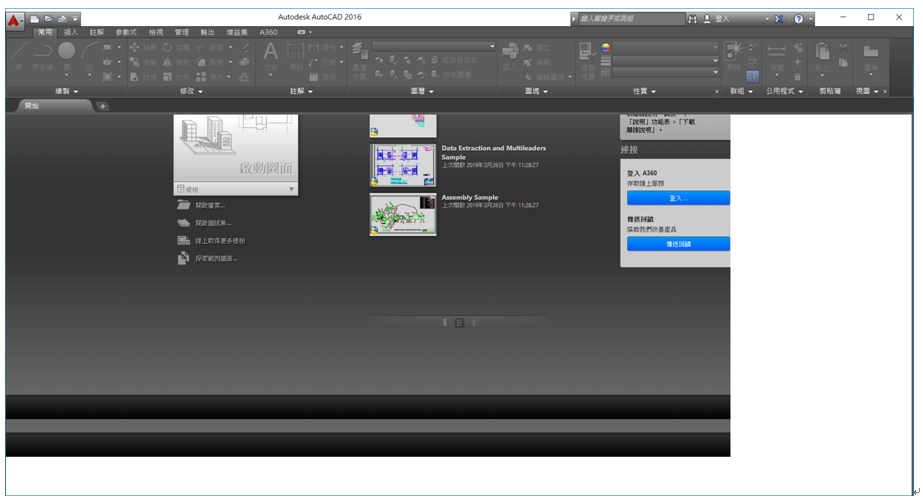Image resolution: width=923 pixels, height=502 pixels.
Task: Click the plus button for new drawing tab
Action: coord(102,107)
